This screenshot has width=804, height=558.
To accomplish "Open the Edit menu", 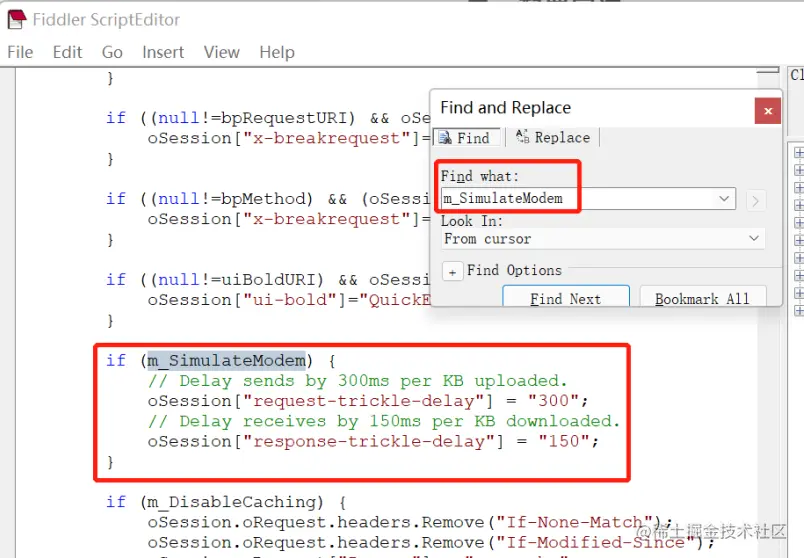I will [67, 52].
